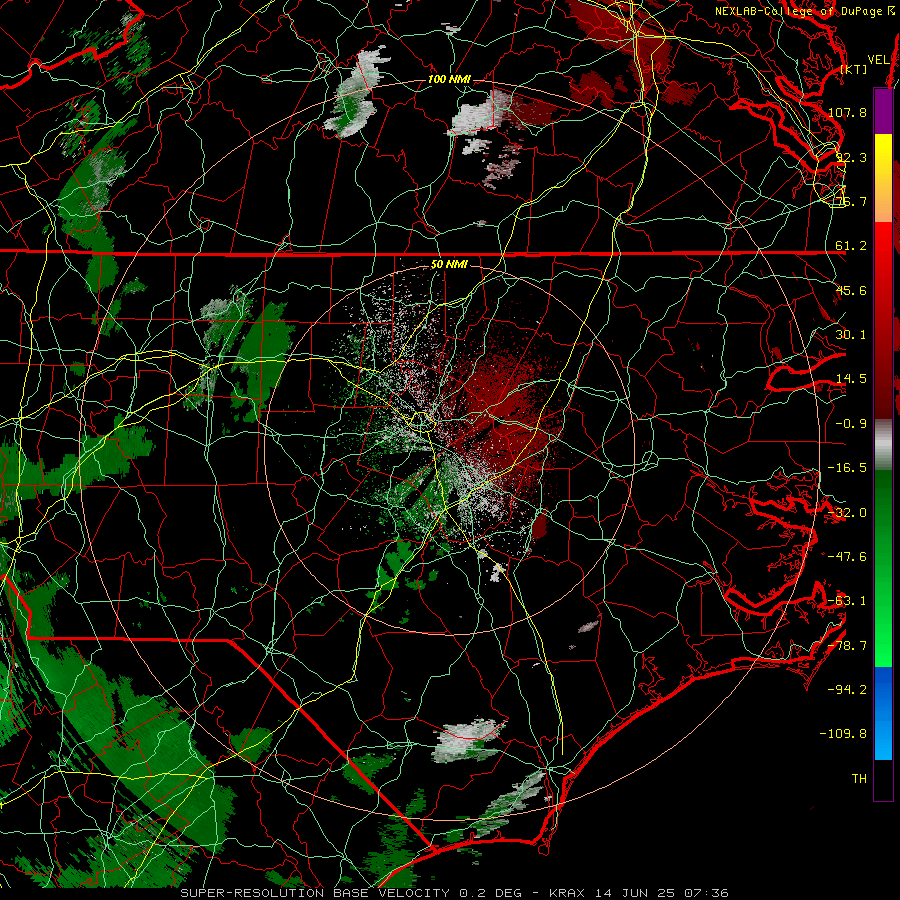The height and width of the screenshot is (900, 900).
Task: Click the [KT] units label
Action: coord(854,69)
